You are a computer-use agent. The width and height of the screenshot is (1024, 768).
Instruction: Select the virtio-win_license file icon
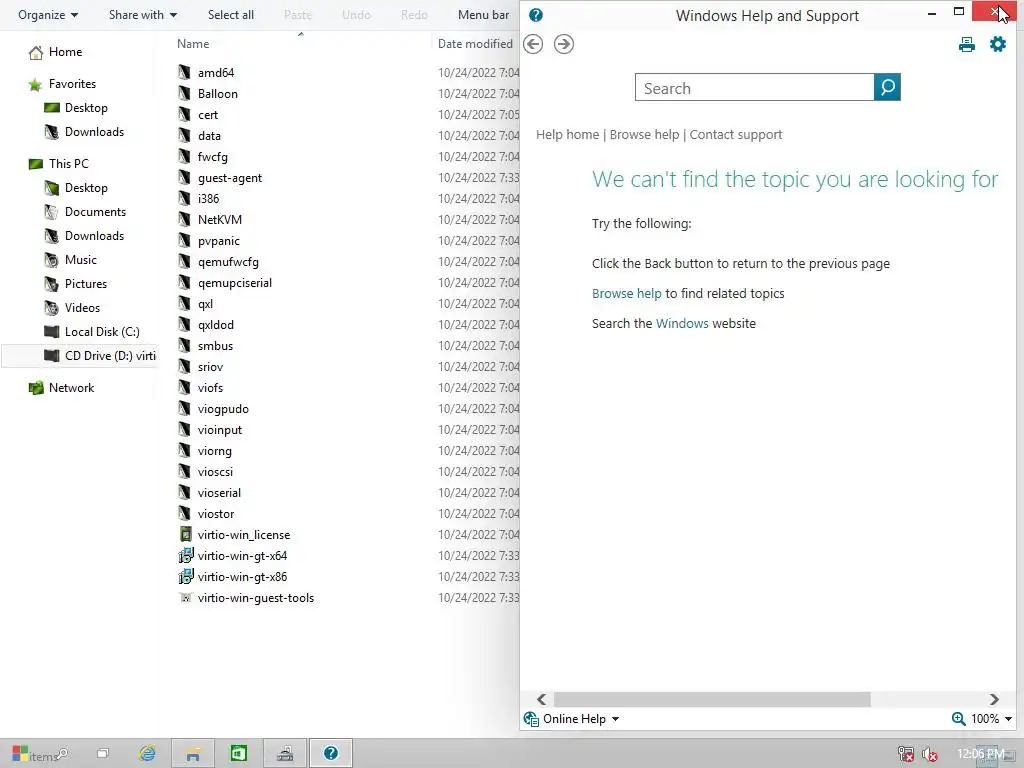coord(185,534)
